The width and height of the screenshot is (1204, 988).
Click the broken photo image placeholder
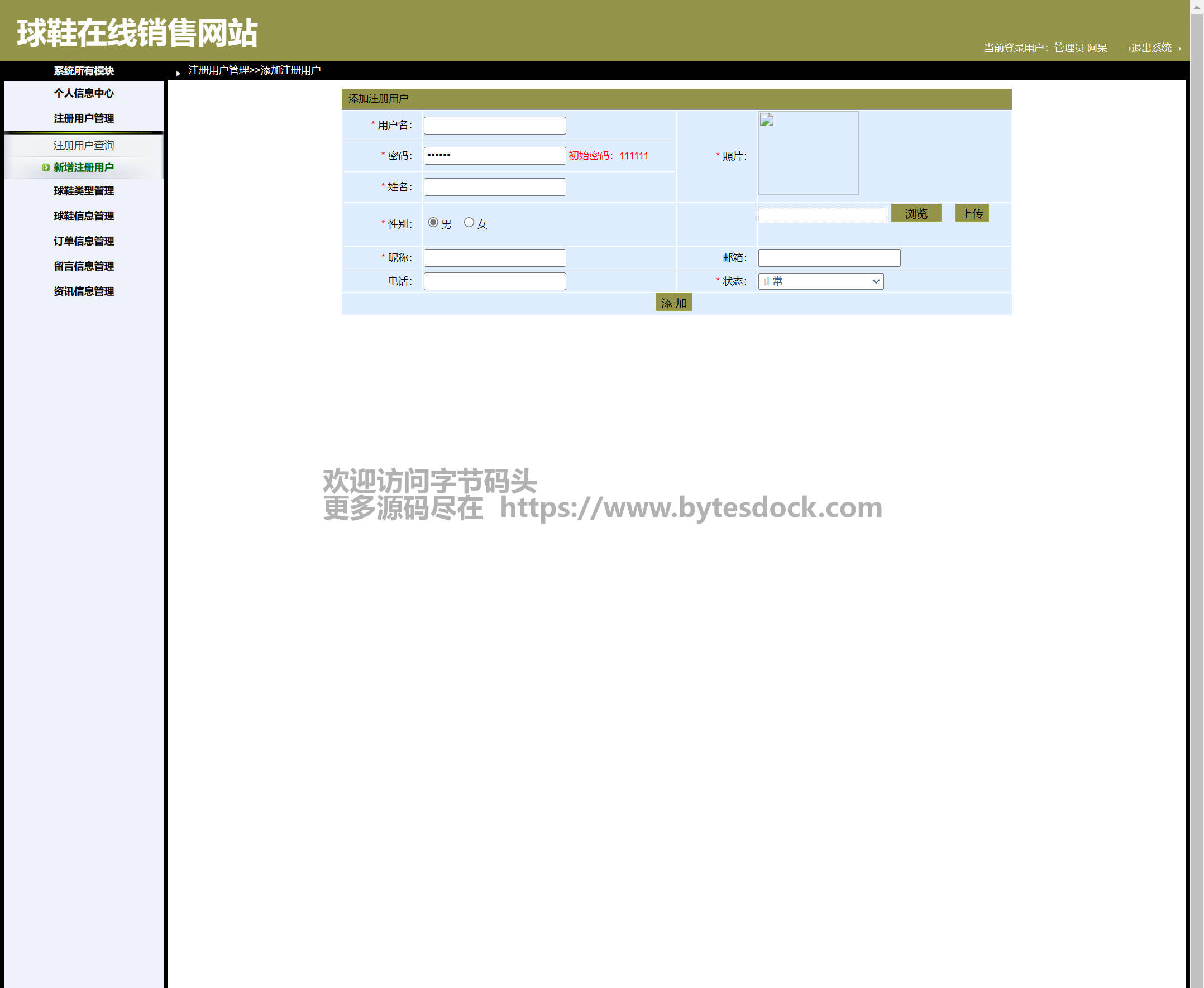click(808, 152)
